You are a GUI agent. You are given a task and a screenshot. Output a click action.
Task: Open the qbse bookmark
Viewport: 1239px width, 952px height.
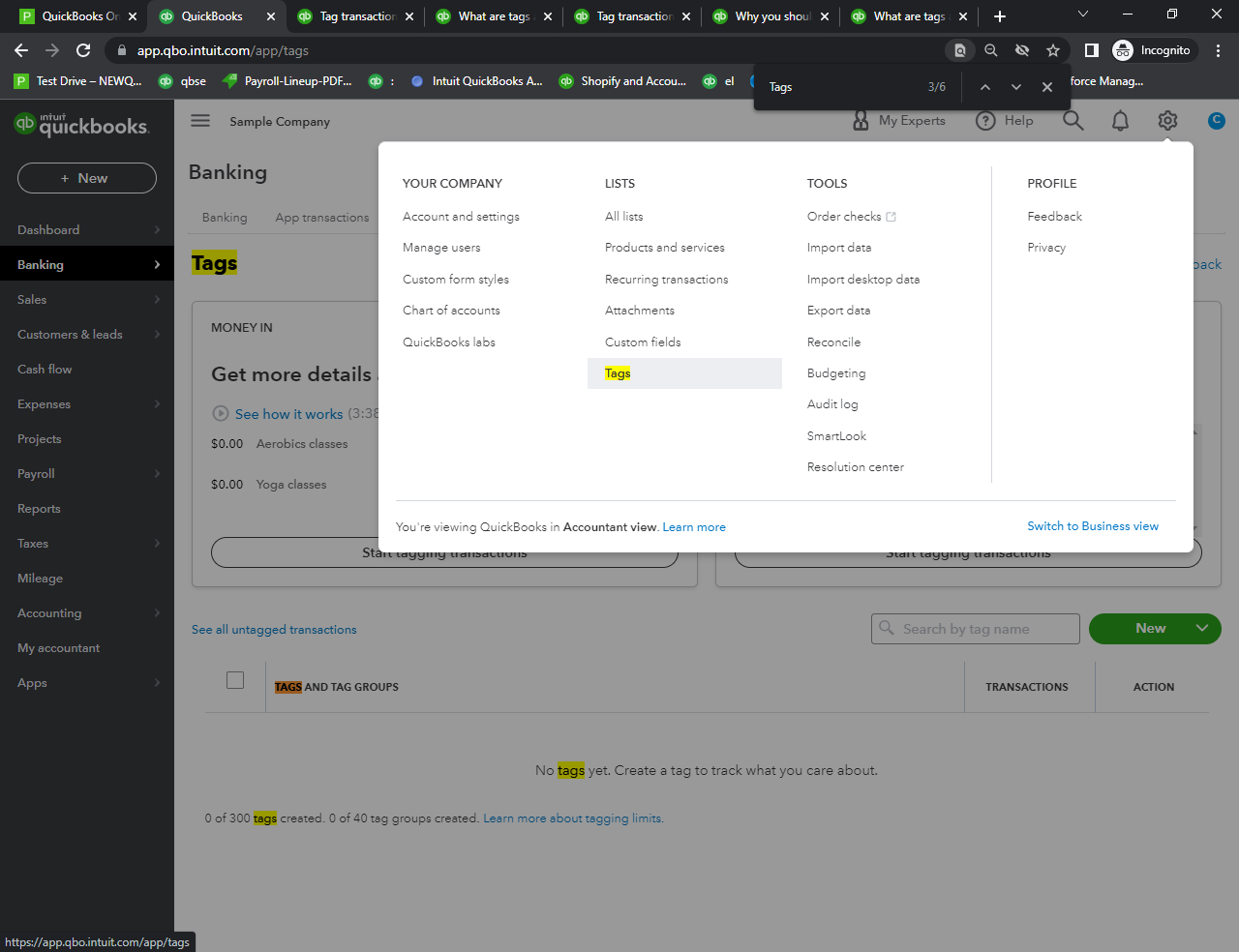182,81
